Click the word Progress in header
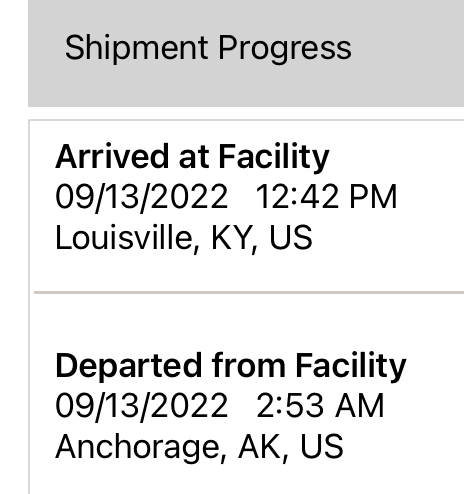 point(285,48)
